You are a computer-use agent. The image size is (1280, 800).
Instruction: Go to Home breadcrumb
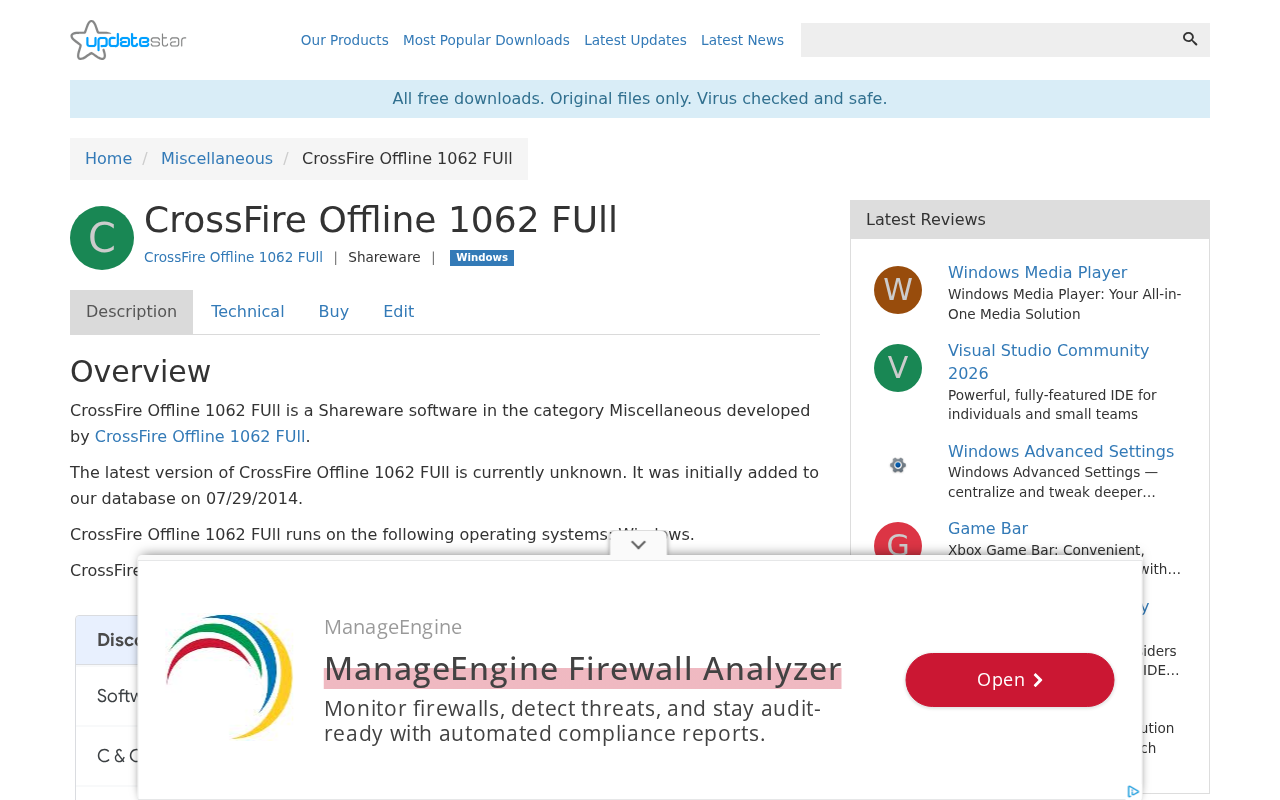108,159
